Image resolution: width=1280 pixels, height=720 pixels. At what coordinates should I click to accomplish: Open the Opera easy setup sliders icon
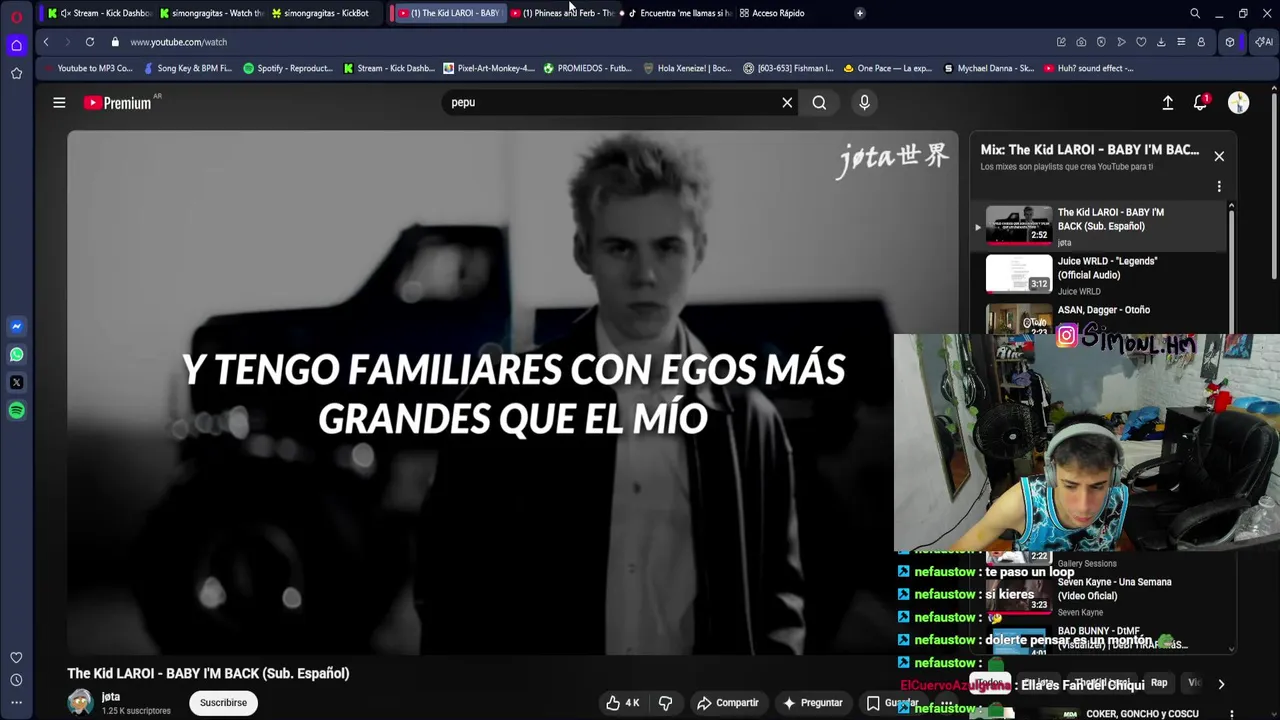(1181, 42)
